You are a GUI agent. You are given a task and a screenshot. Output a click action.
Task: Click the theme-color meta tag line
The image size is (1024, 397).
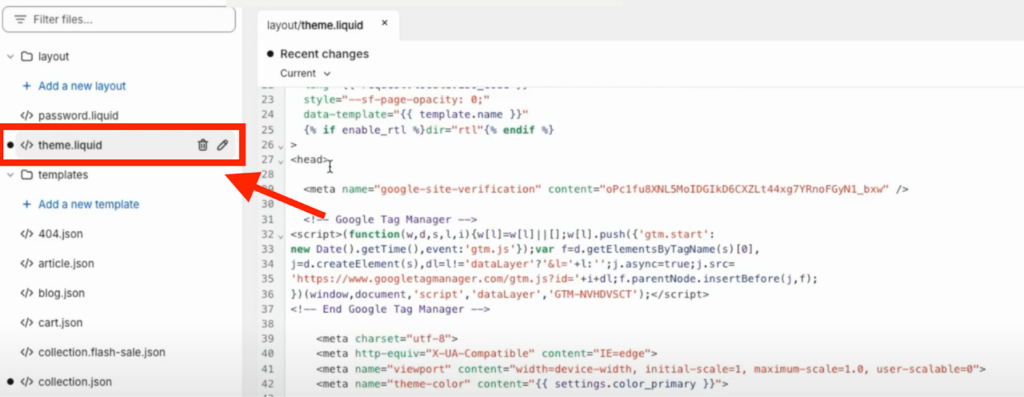[522, 384]
